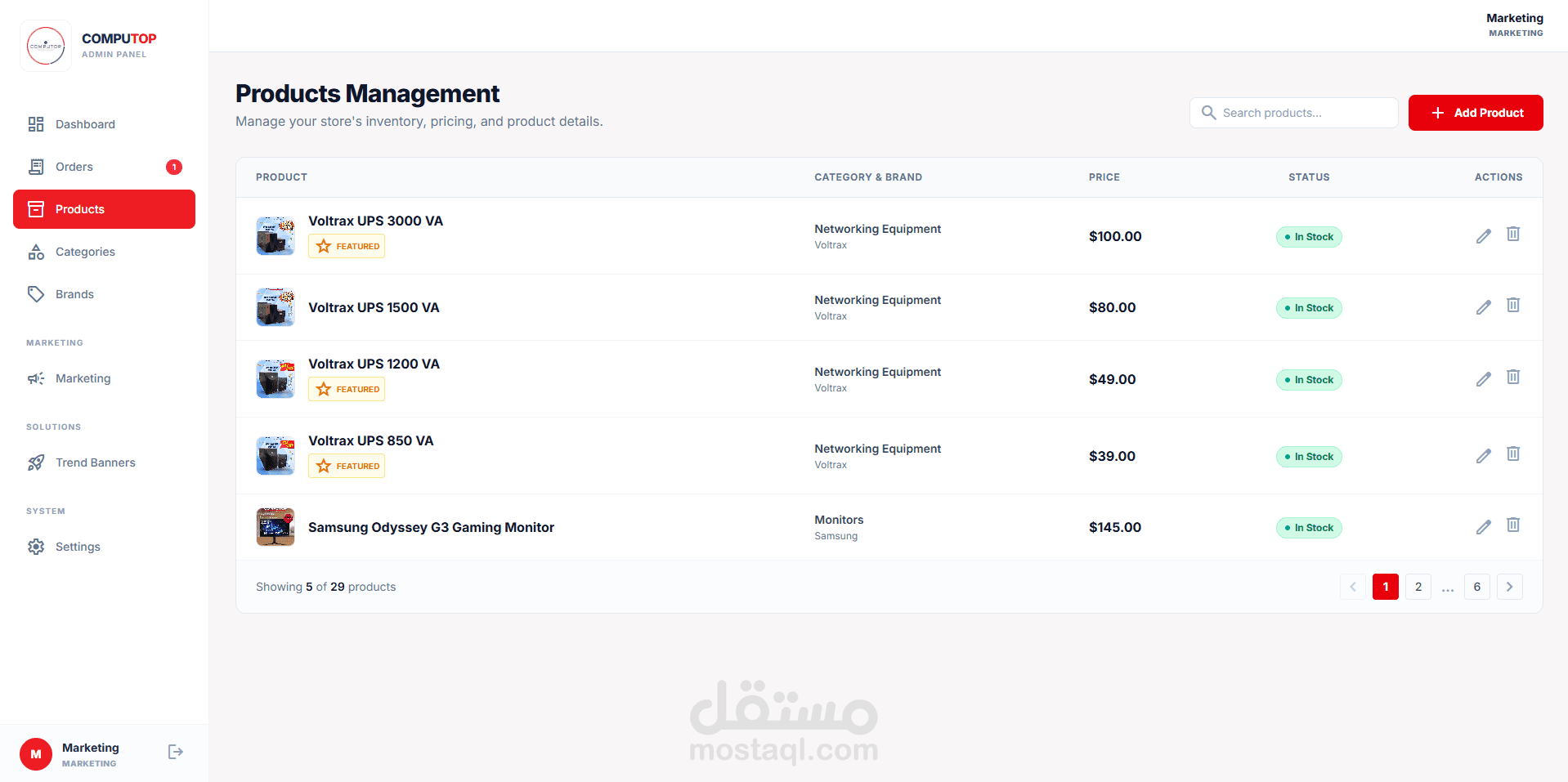Image resolution: width=1568 pixels, height=782 pixels.
Task: Edit Voltrax UPS 3000 VA pencil icon
Action: (x=1484, y=236)
